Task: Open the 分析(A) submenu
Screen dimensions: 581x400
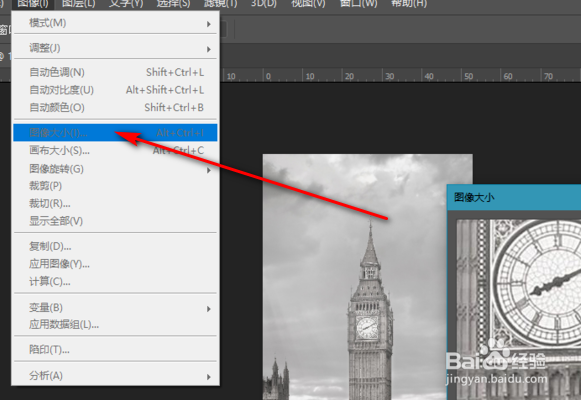Action: coord(115,376)
